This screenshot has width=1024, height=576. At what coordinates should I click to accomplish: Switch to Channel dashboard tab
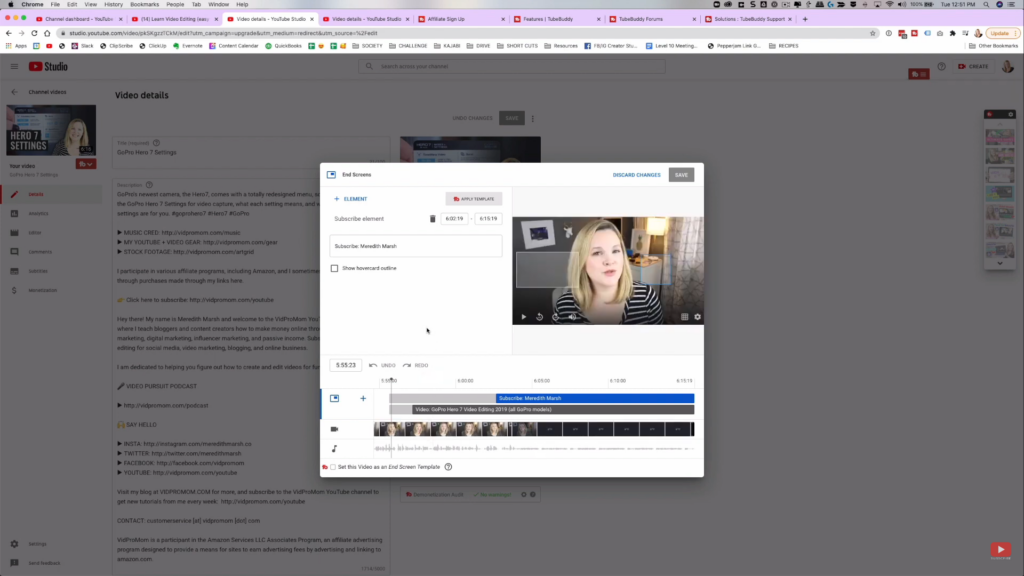[x=79, y=19]
